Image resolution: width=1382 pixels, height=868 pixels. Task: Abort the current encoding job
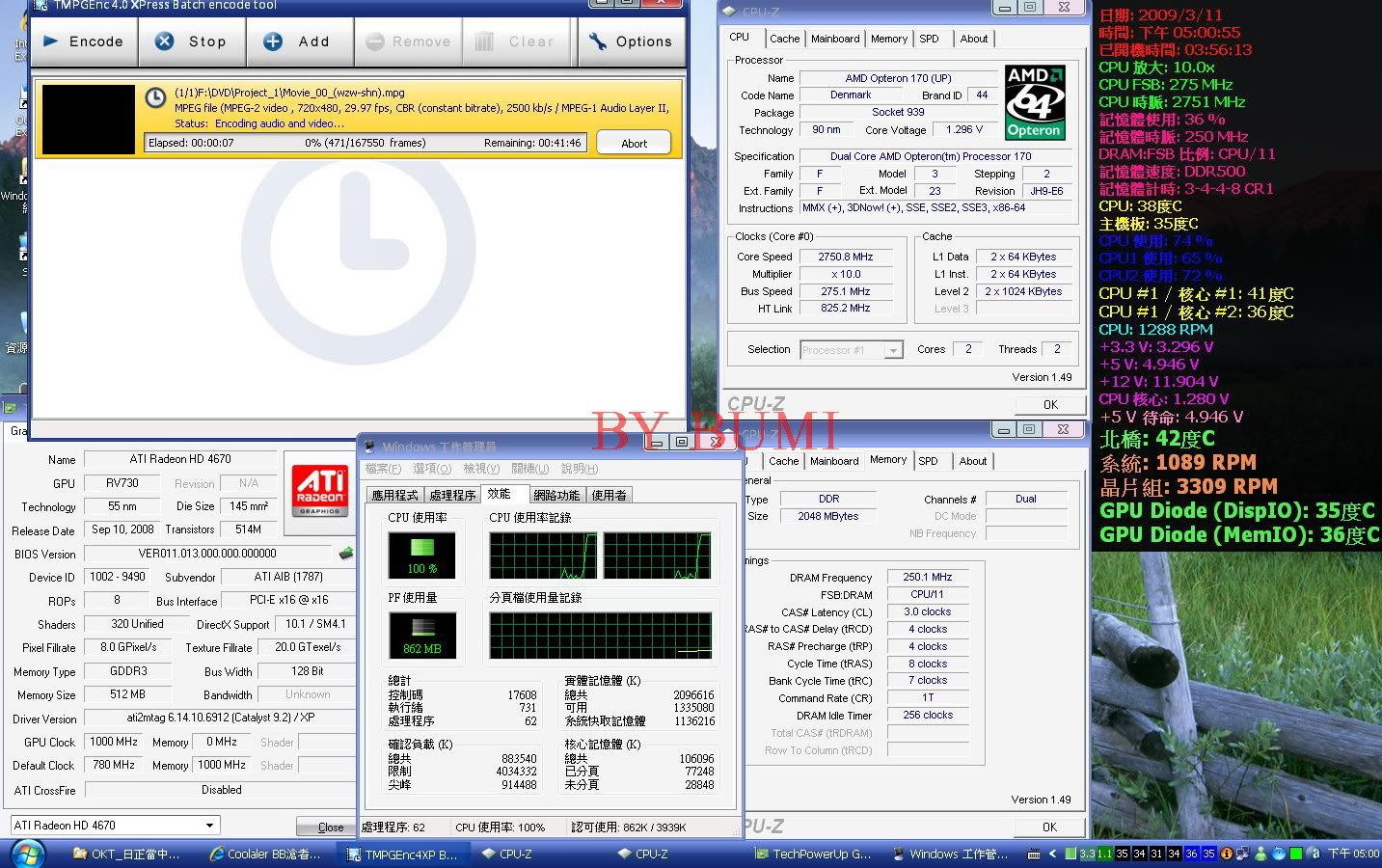pyautogui.click(x=634, y=143)
